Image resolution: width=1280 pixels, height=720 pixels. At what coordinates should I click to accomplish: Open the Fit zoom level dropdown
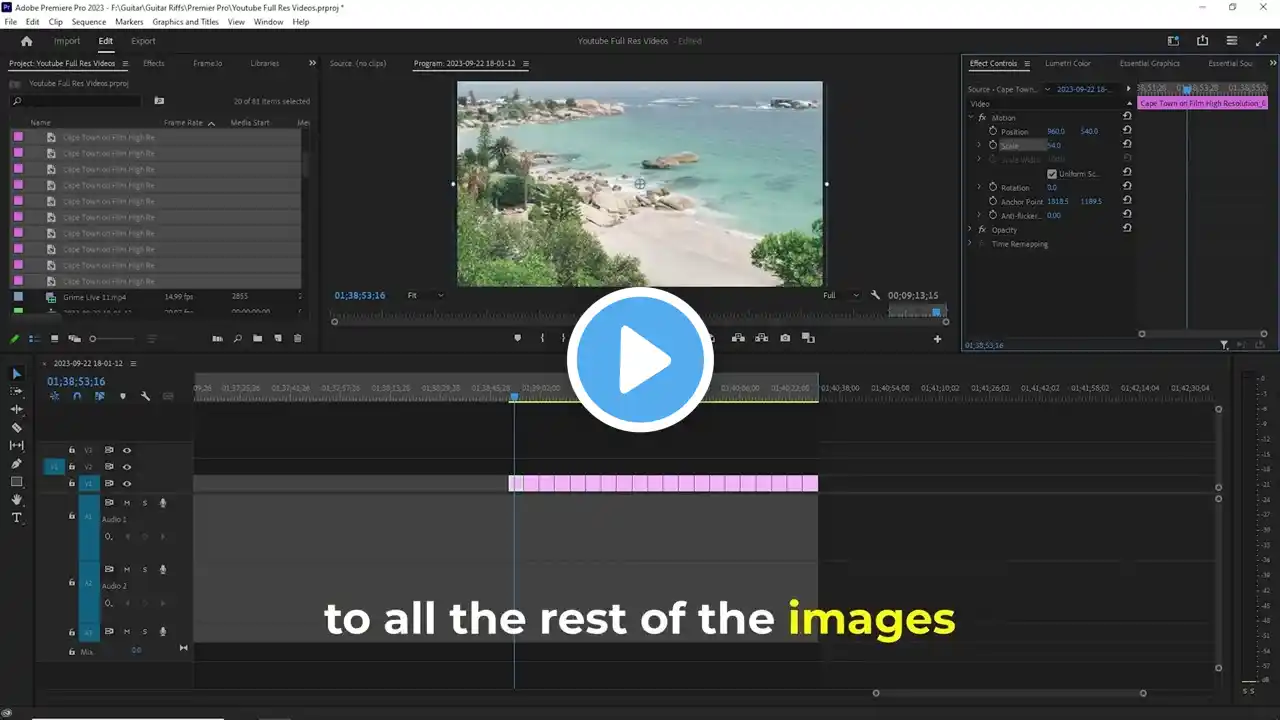click(425, 295)
